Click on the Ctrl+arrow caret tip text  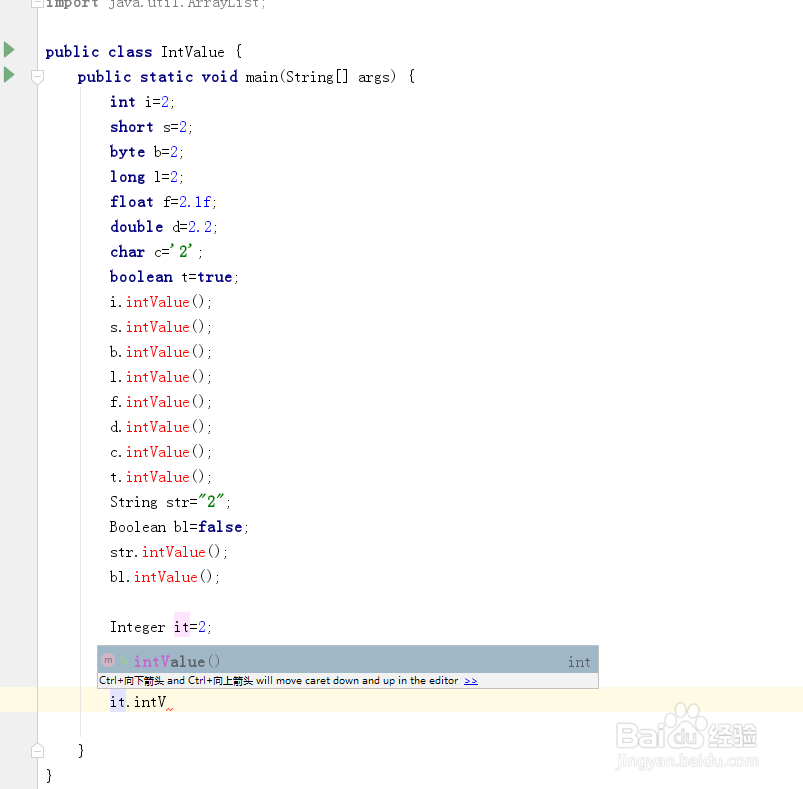279,680
